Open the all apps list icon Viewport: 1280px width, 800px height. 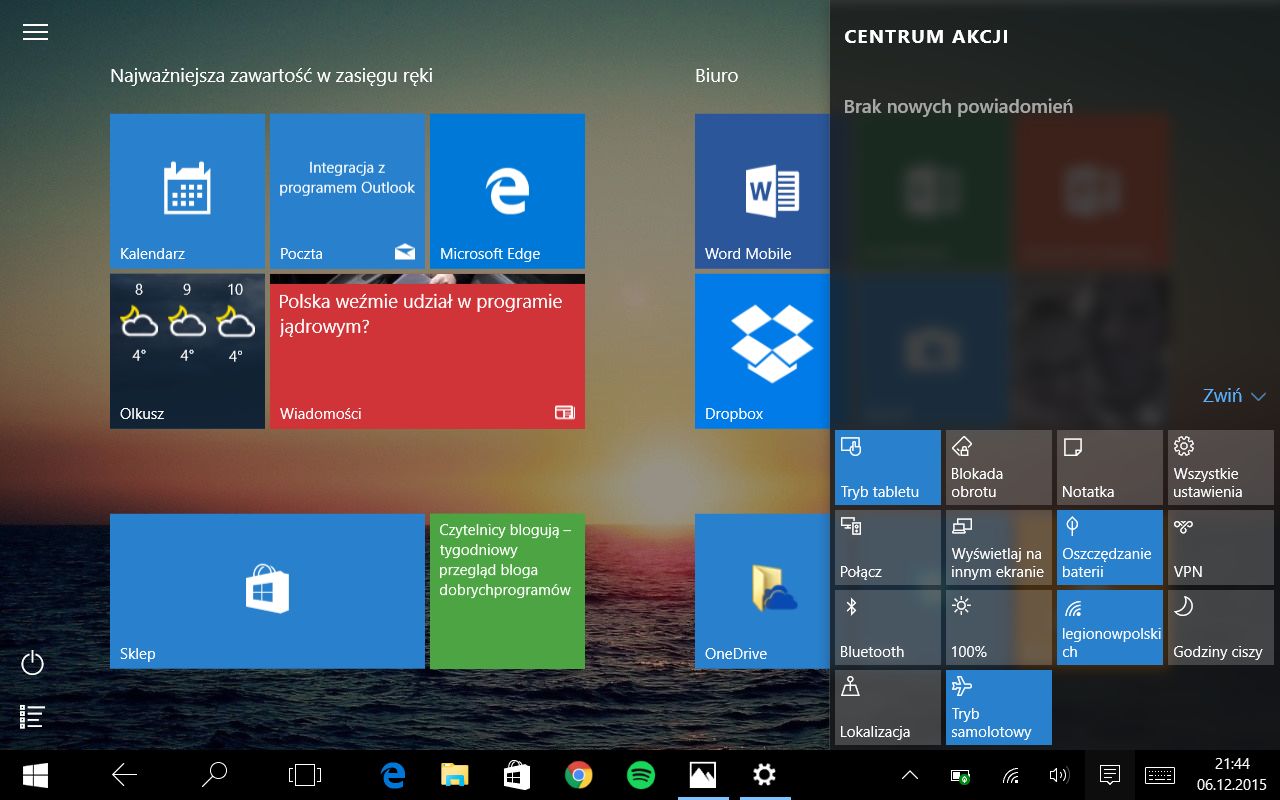(33, 716)
